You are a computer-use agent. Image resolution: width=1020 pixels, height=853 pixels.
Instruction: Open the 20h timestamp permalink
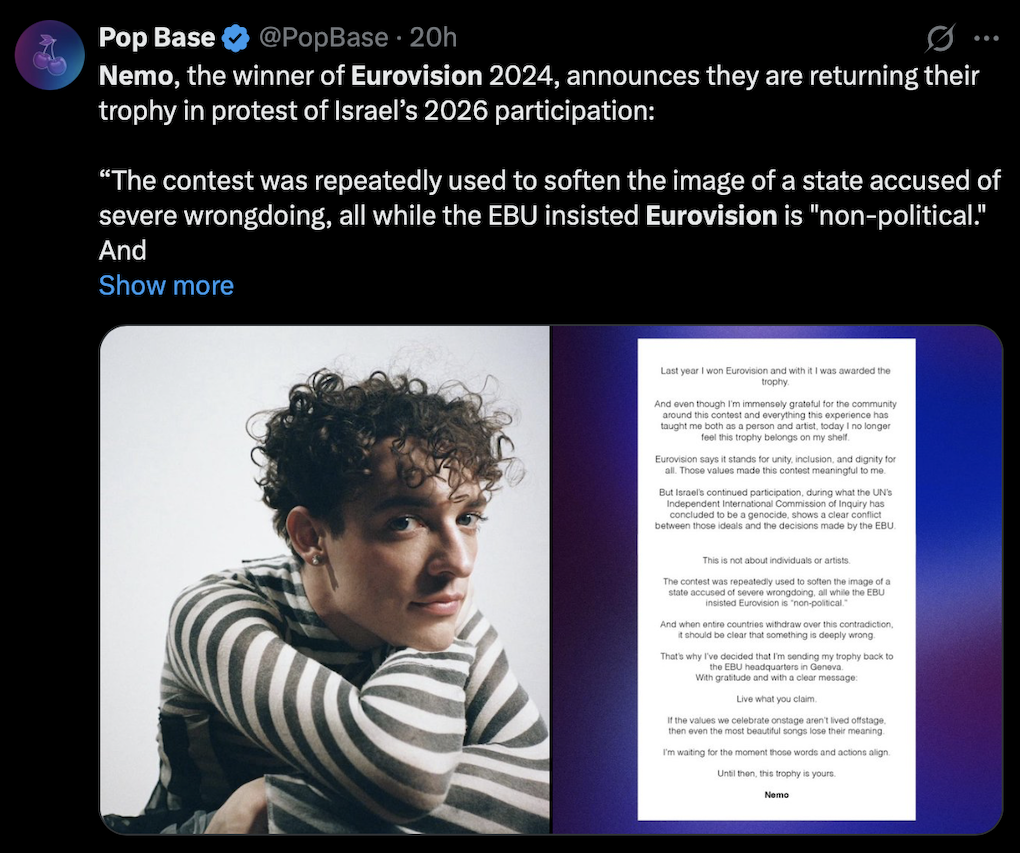tap(433, 38)
